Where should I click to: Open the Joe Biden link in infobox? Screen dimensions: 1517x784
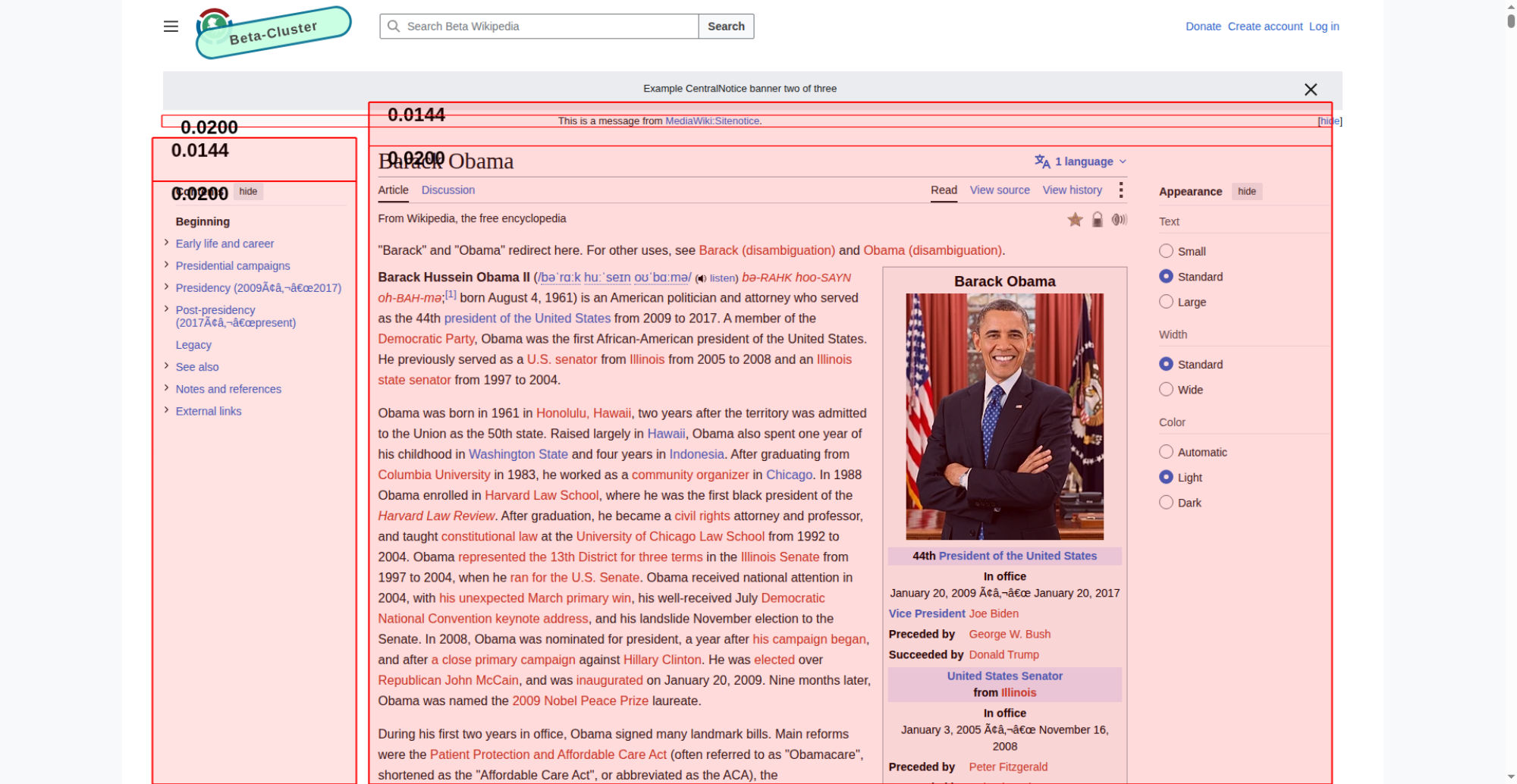tap(994, 613)
